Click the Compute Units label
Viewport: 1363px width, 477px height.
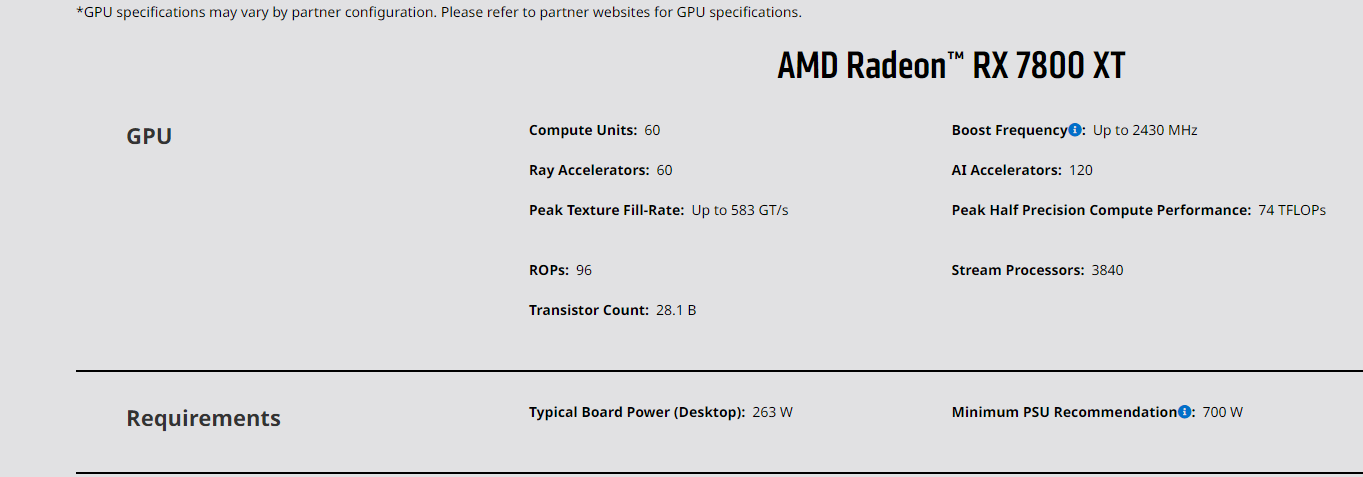pyautogui.click(x=582, y=130)
